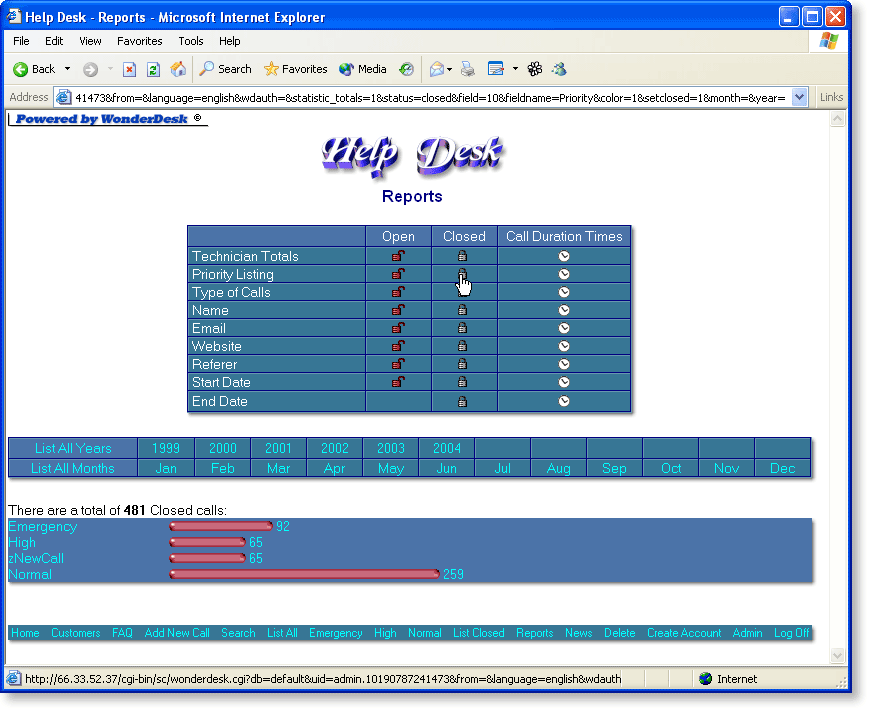View End Date closed lock icon
872x713 pixels.
(x=462, y=402)
